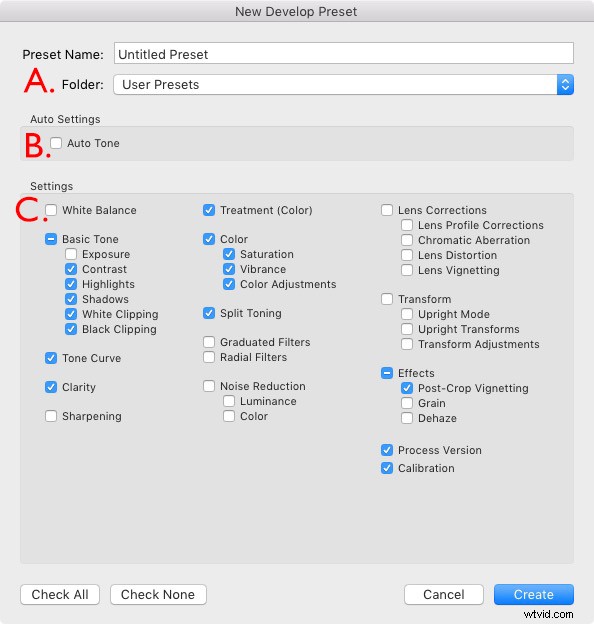Check the Graduated Filters option
The width and height of the screenshot is (594, 624).
click(209, 342)
